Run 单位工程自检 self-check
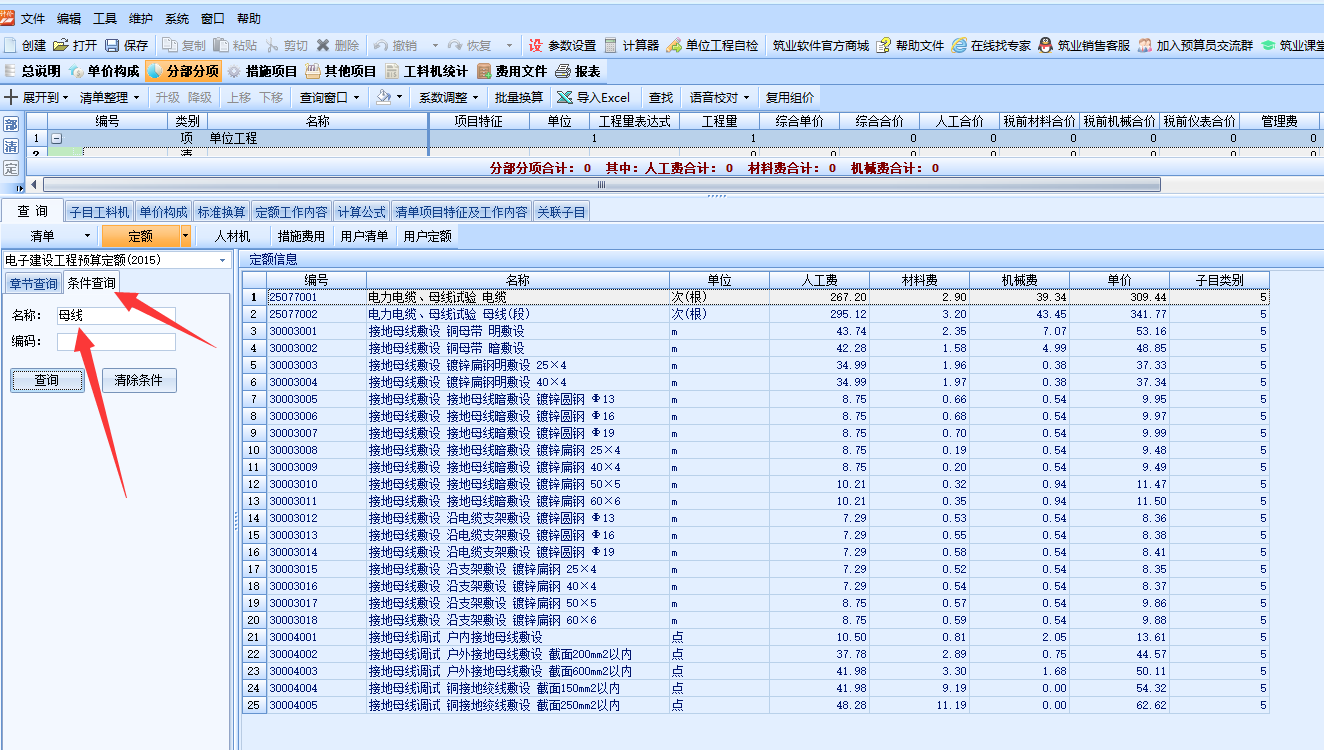The height and width of the screenshot is (750, 1324). [x=712, y=45]
